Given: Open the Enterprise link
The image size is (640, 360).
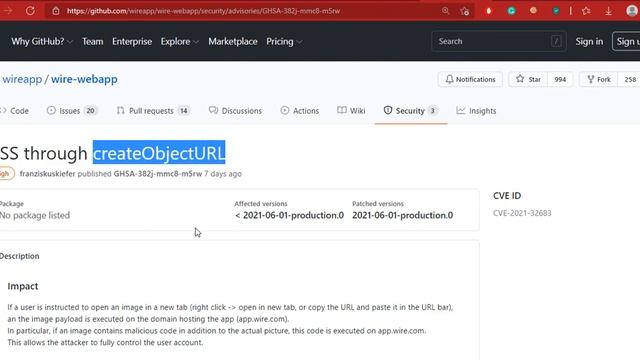Looking at the screenshot, I should (132, 42).
